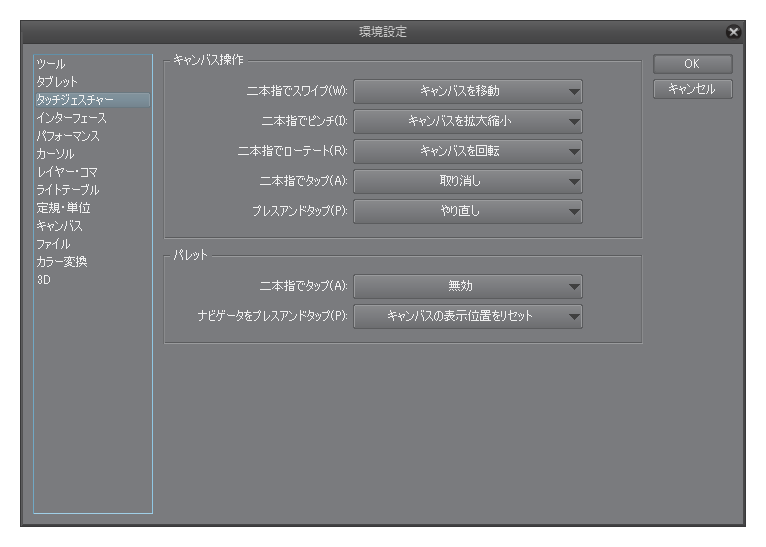The width and height of the screenshot is (766, 547).
Task: Open レイヤー・コマ settings category
Action: point(67,172)
